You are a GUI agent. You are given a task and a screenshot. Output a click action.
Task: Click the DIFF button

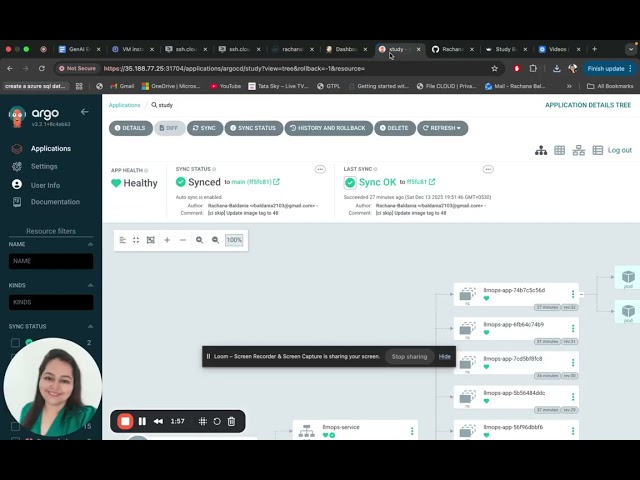pos(169,128)
